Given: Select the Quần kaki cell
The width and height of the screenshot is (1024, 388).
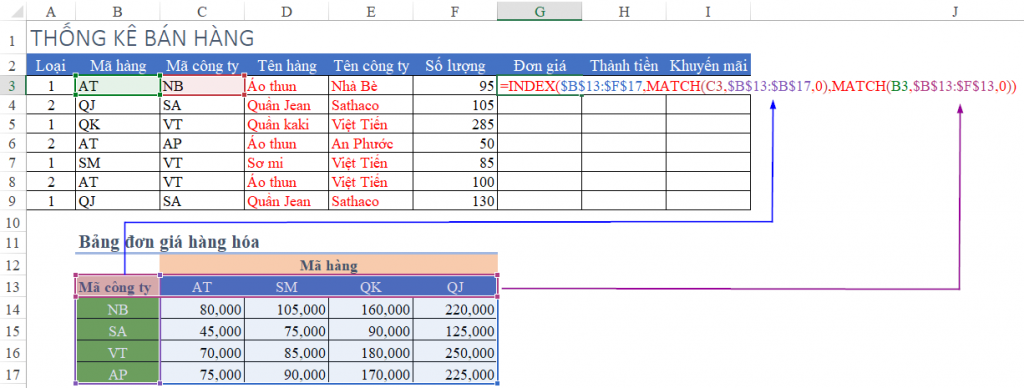Looking at the screenshot, I should [287, 124].
